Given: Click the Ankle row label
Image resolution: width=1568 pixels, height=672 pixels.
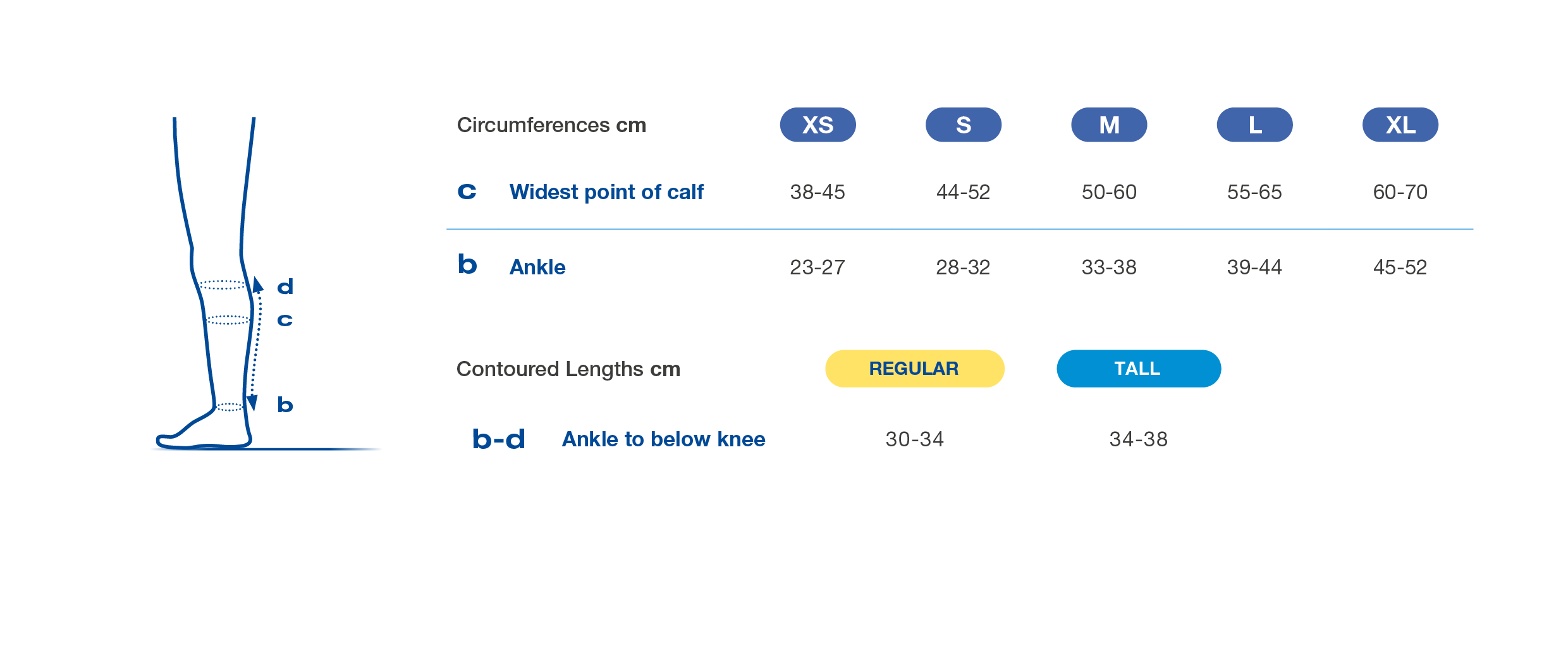Looking at the screenshot, I should [x=537, y=267].
